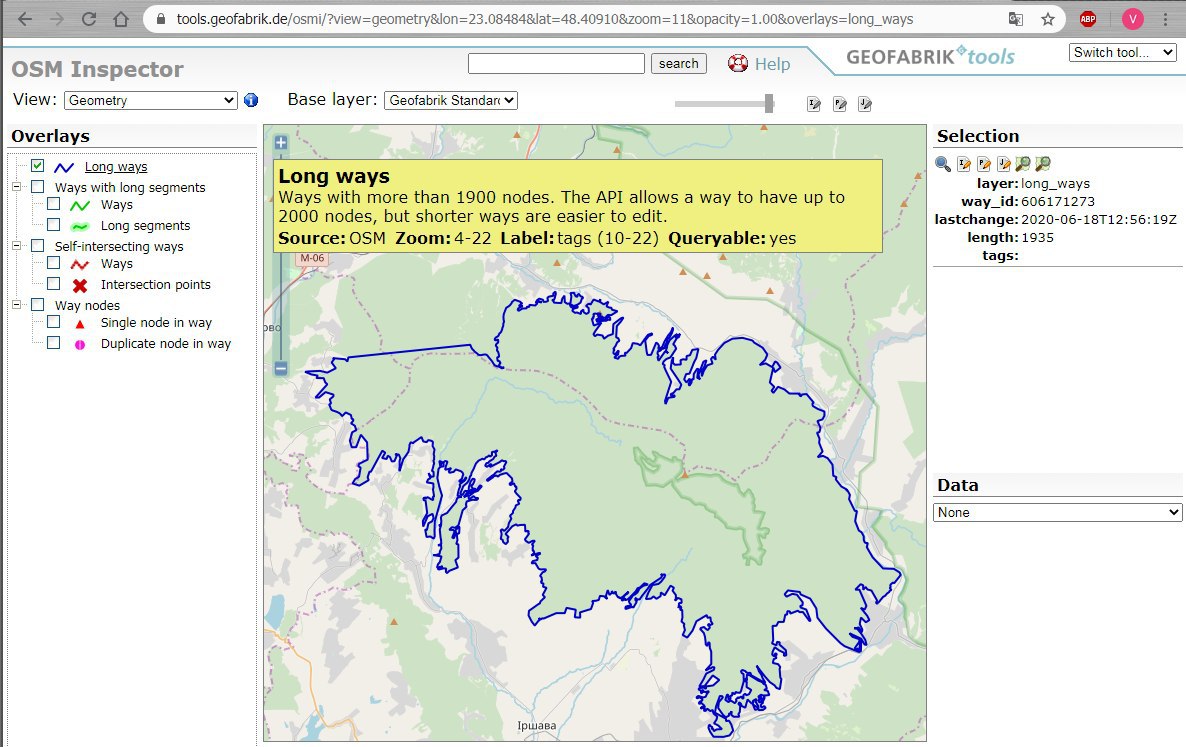Uncheck the Long ways overlay checkbox

tap(38, 166)
